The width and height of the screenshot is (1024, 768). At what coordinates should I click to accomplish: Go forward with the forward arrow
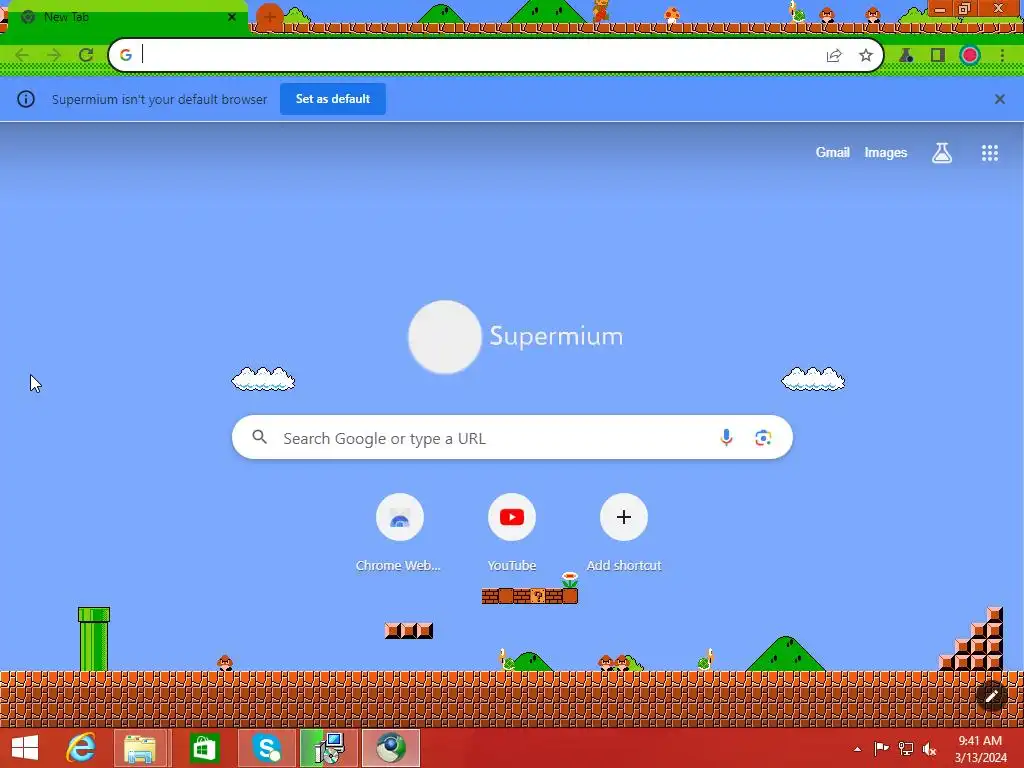click(54, 55)
